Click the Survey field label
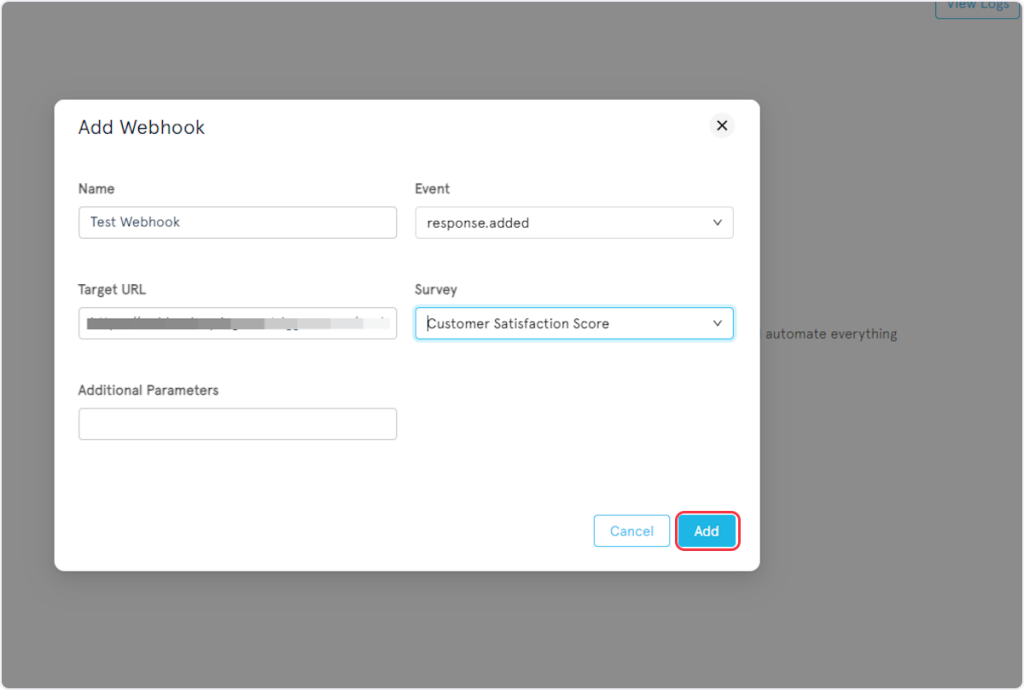The width and height of the screenshot is (1024, 690). tap(436, 290)
